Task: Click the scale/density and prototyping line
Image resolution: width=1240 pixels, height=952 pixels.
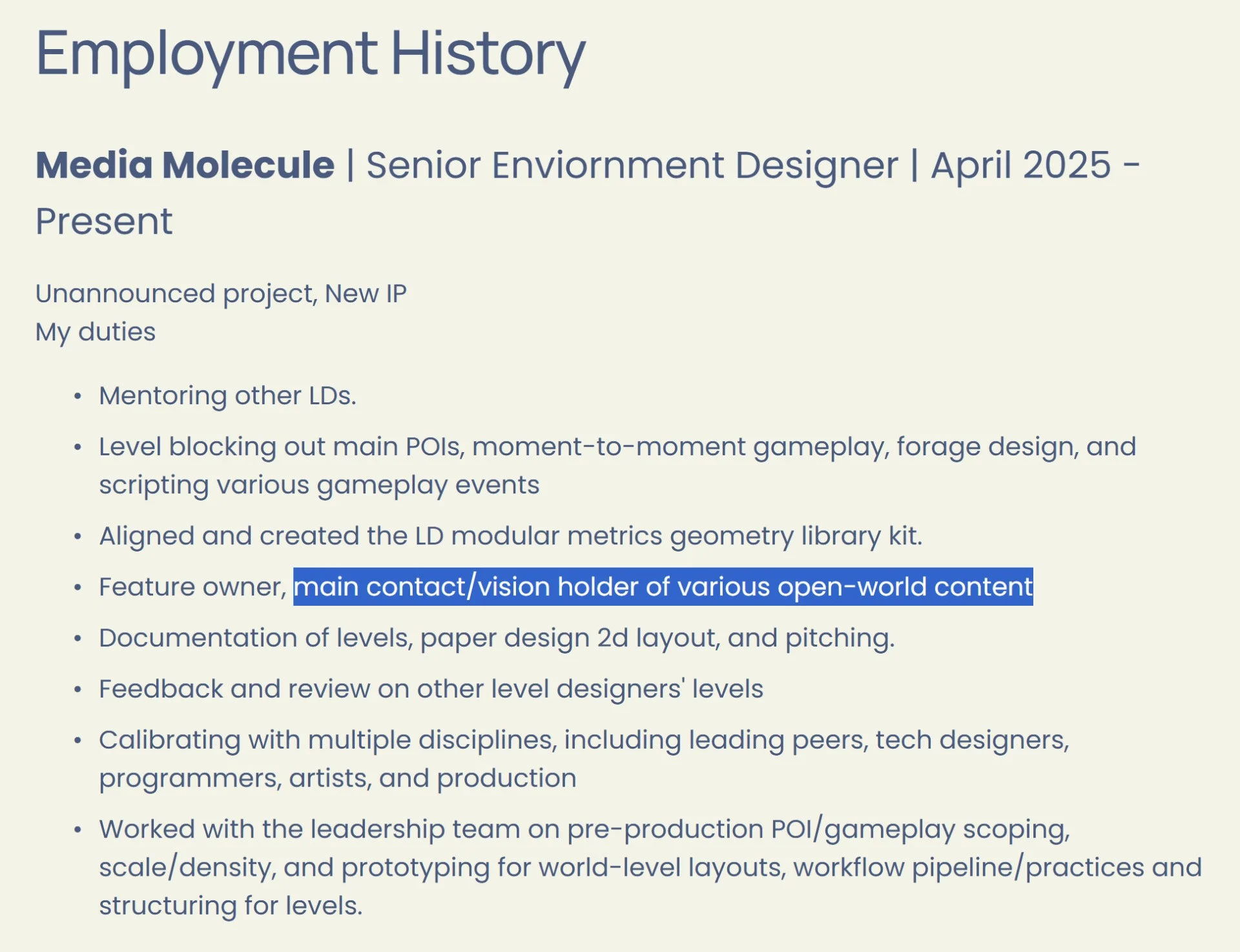Action: pos(650,867)
